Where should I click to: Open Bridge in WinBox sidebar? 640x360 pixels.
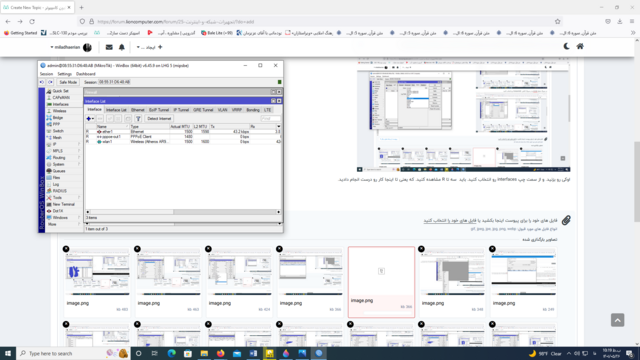point(58,118)
